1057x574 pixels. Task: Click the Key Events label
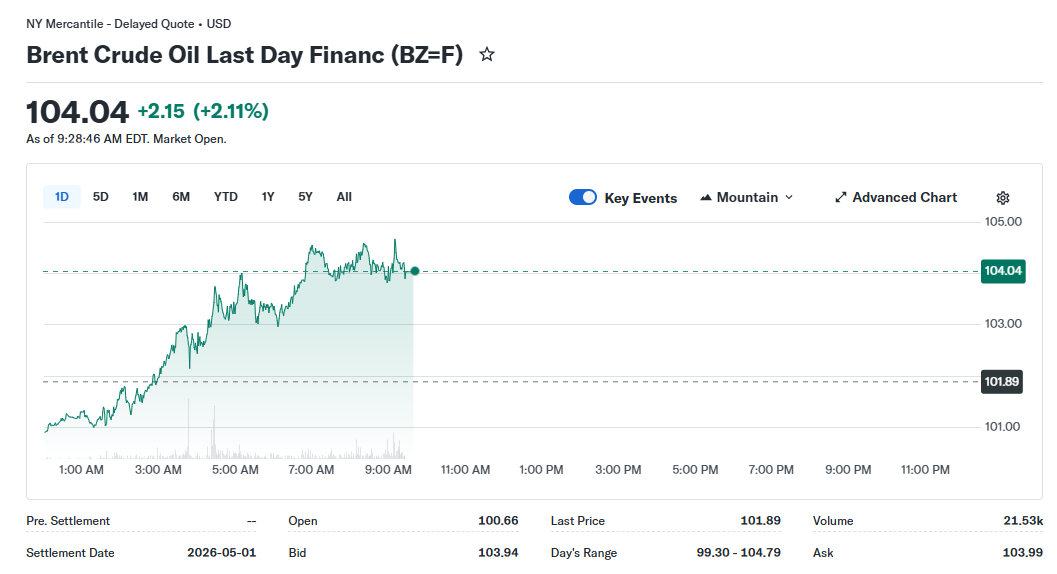(641, 198)
